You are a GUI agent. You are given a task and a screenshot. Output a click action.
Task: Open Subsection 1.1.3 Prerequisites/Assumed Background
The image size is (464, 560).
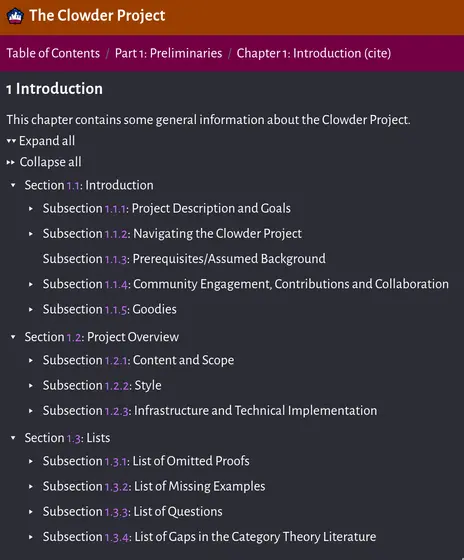pos(184,259)
